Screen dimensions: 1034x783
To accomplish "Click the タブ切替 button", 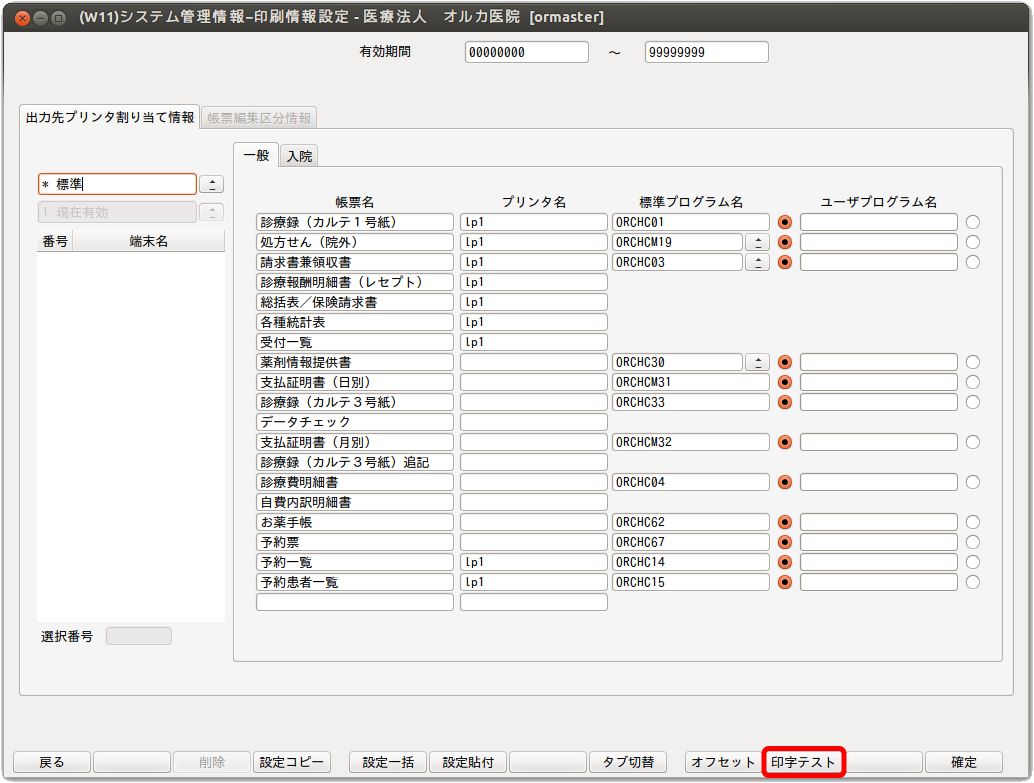I will (x=628, y=762).
